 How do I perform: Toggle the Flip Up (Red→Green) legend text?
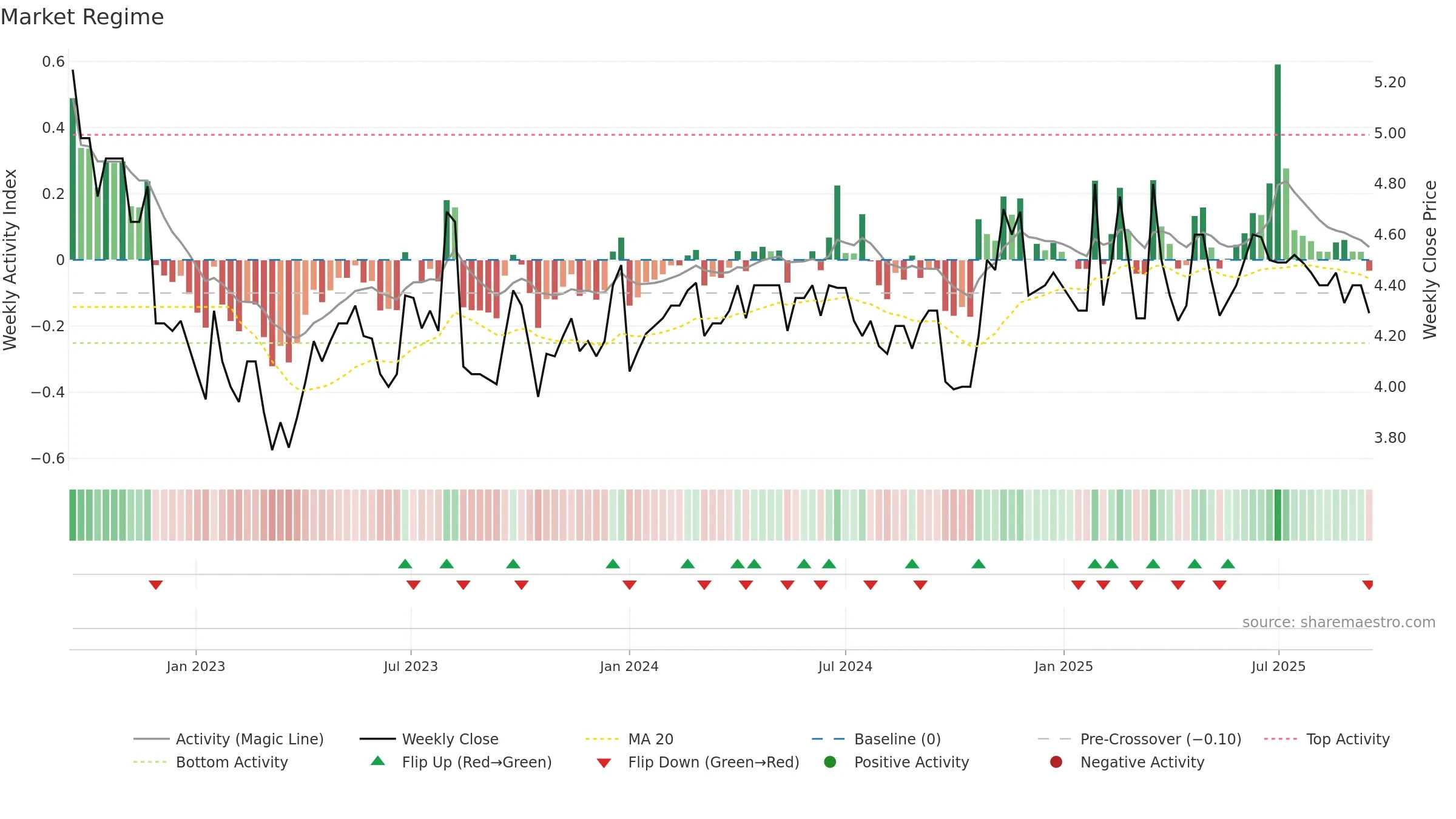point(477,762)
